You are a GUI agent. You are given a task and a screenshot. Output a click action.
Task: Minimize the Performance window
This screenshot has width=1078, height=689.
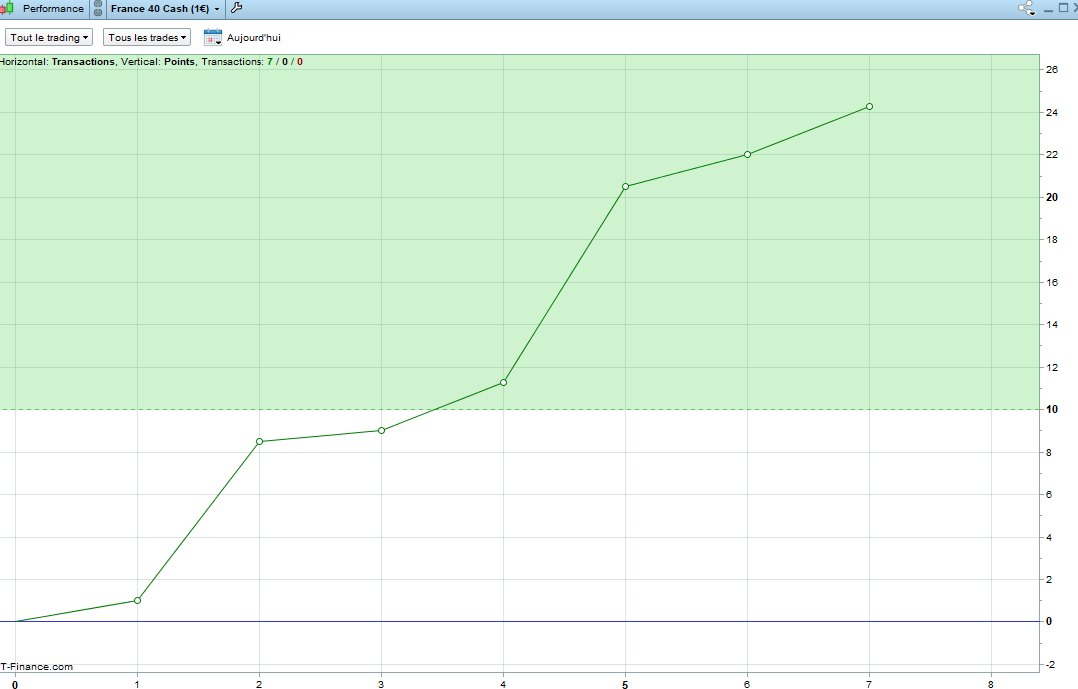click(1048, 10)
